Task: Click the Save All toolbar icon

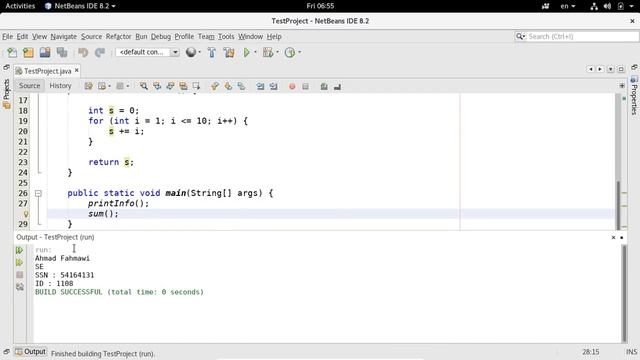Action: point(62,52)
